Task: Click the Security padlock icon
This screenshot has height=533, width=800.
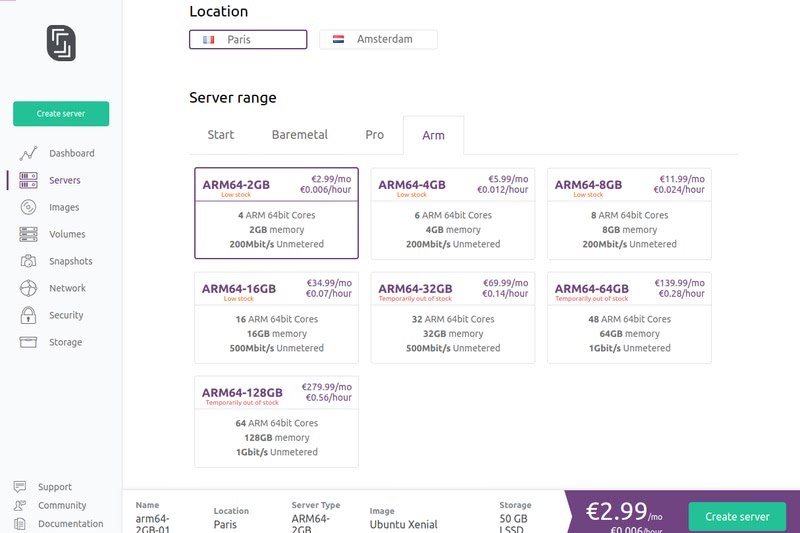Action: point(28,315)
